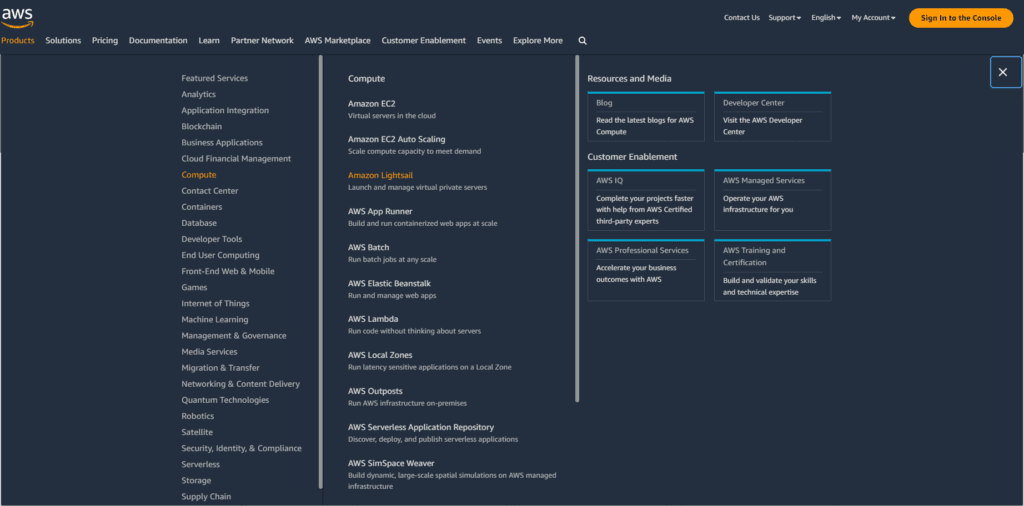Image resolution: width=1024 pixels, height=506 pixels.
Task: Click the Contact Us link
Action: (741, 18)
